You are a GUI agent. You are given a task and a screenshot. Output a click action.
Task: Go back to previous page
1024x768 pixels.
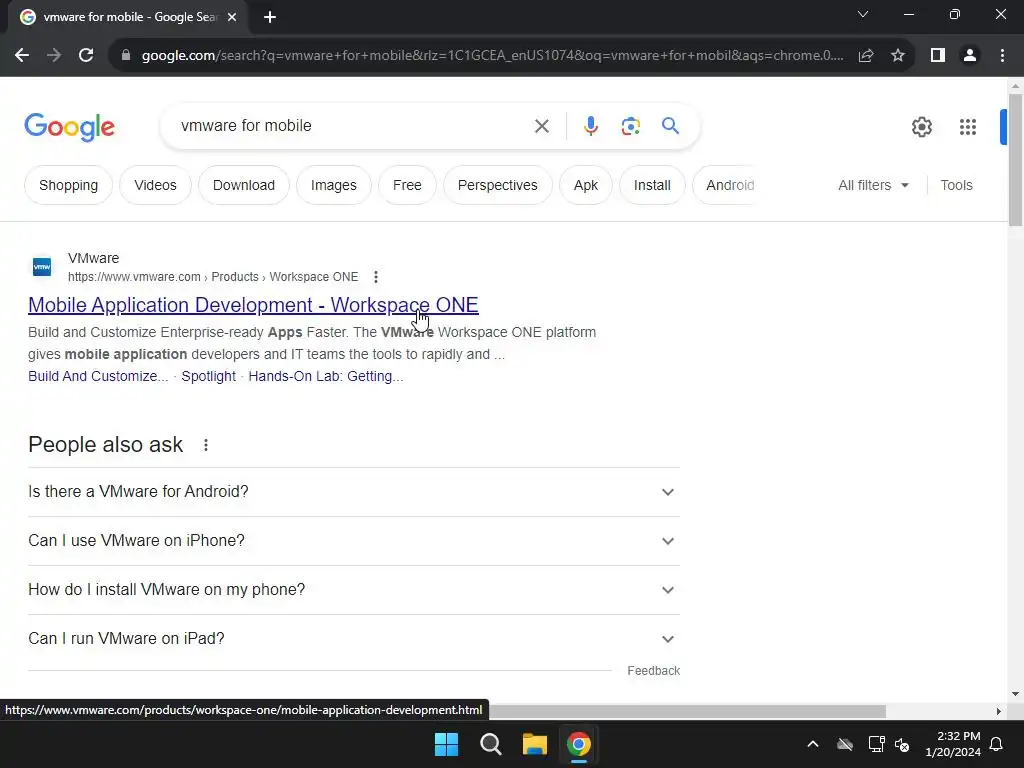click(x=22, y=56)
